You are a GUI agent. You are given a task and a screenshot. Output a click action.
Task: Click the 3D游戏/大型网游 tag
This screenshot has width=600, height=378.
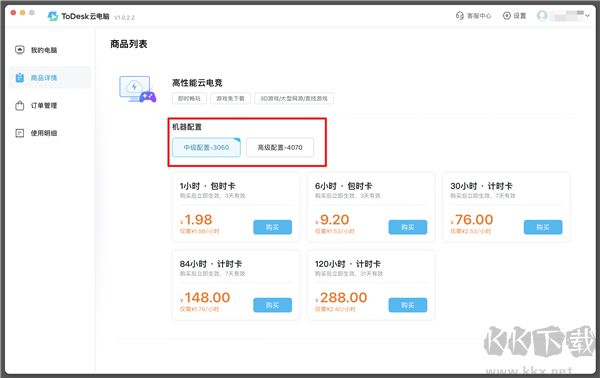coord(294,98)
